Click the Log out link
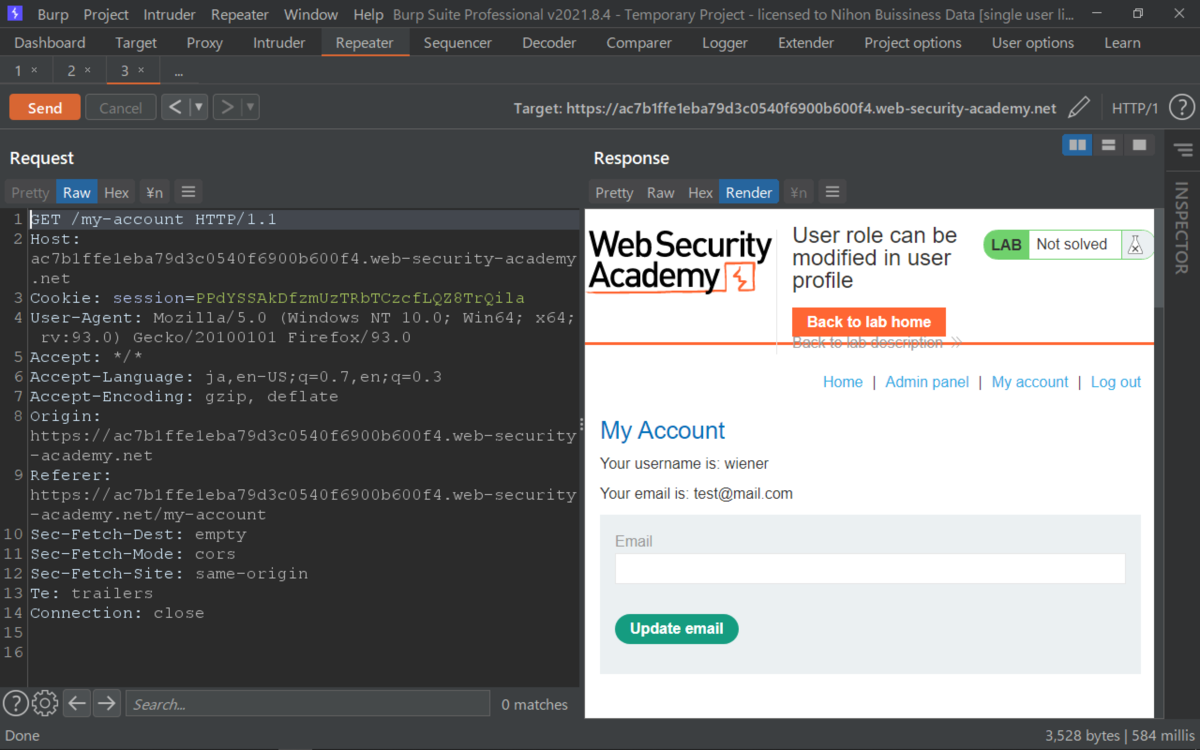The image size is (1200, 750). pyautogui.click(x=1116, y=382)
